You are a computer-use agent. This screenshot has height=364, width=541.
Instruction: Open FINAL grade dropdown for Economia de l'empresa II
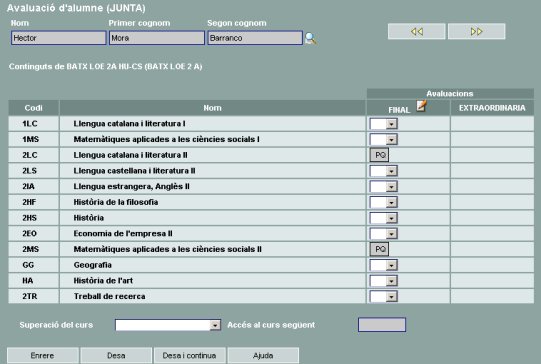click(x=383, y=234)
